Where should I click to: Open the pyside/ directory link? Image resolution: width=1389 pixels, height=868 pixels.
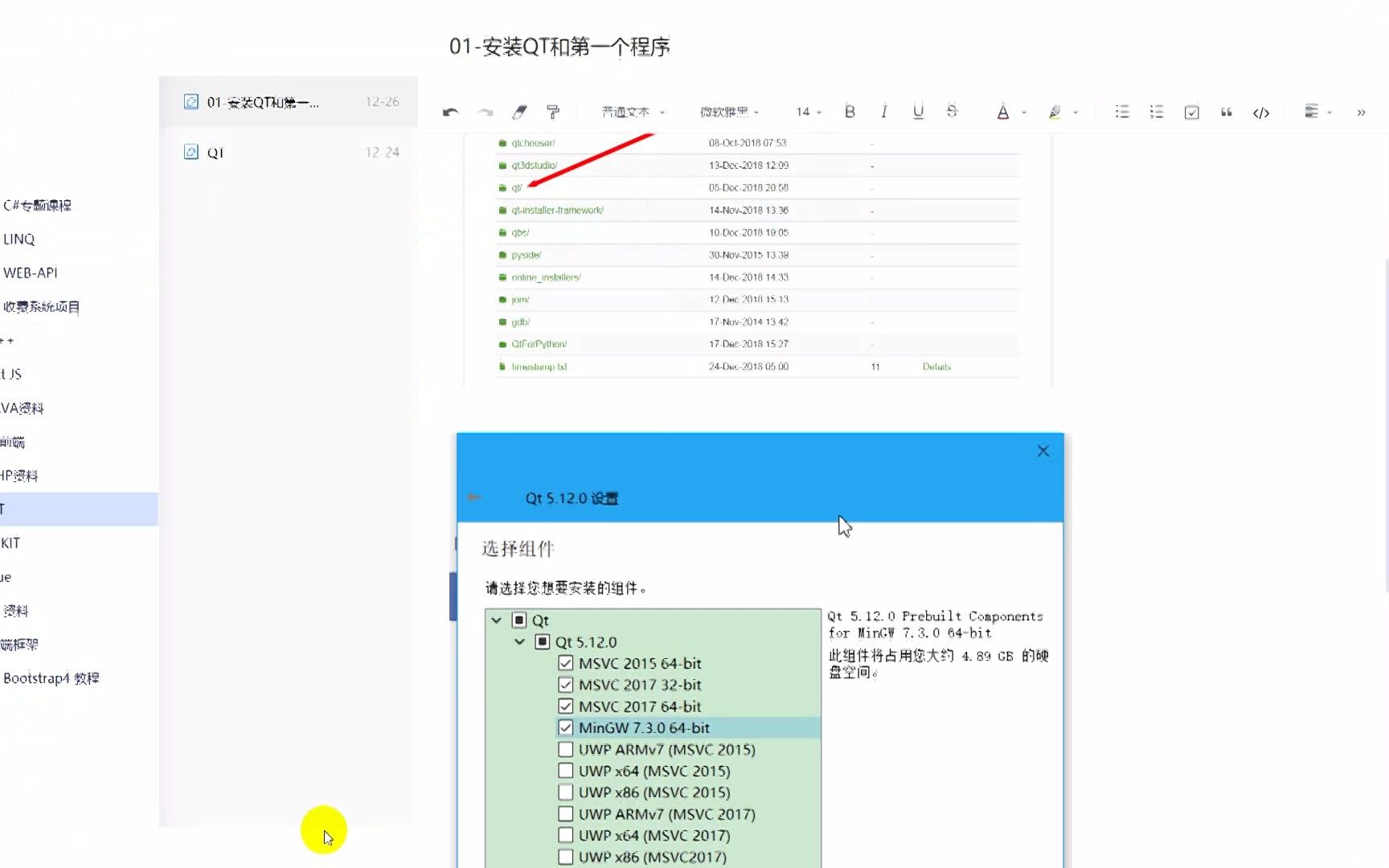pyautogui.click(x=526, y=255)
